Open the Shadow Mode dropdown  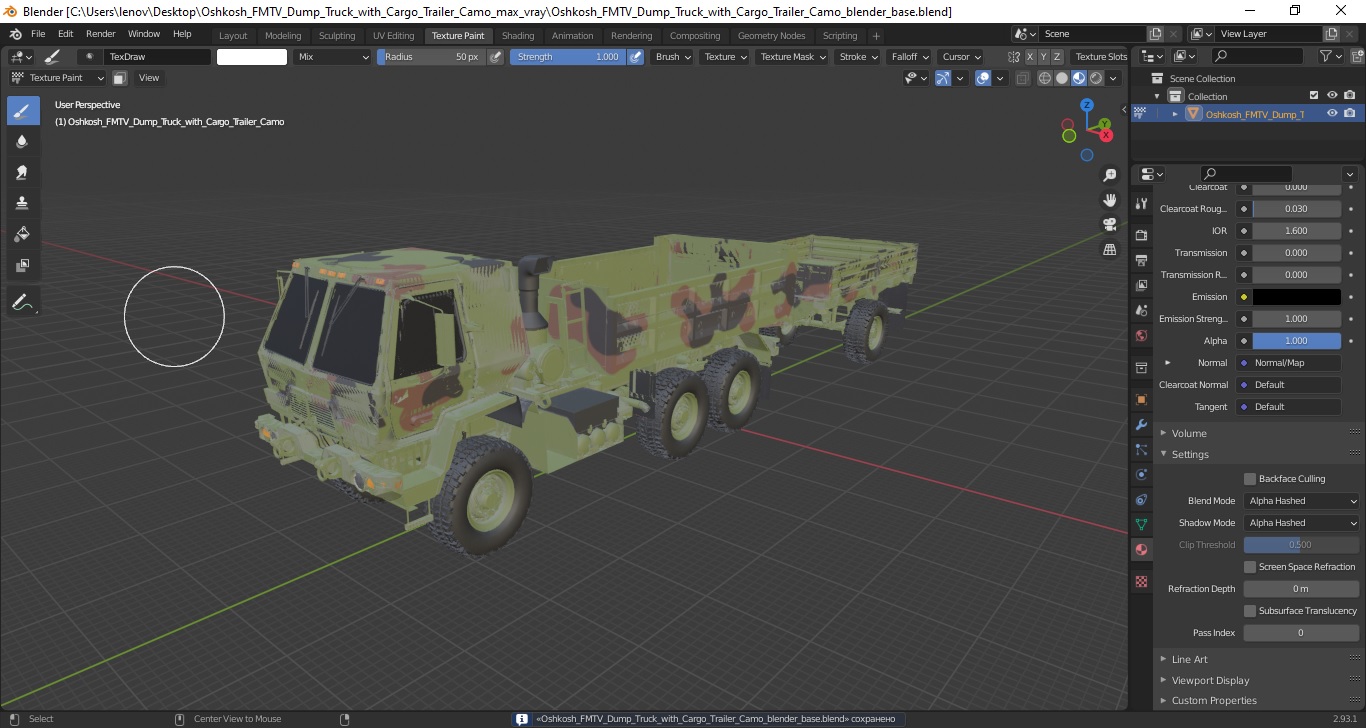(x=1302, y=523)
